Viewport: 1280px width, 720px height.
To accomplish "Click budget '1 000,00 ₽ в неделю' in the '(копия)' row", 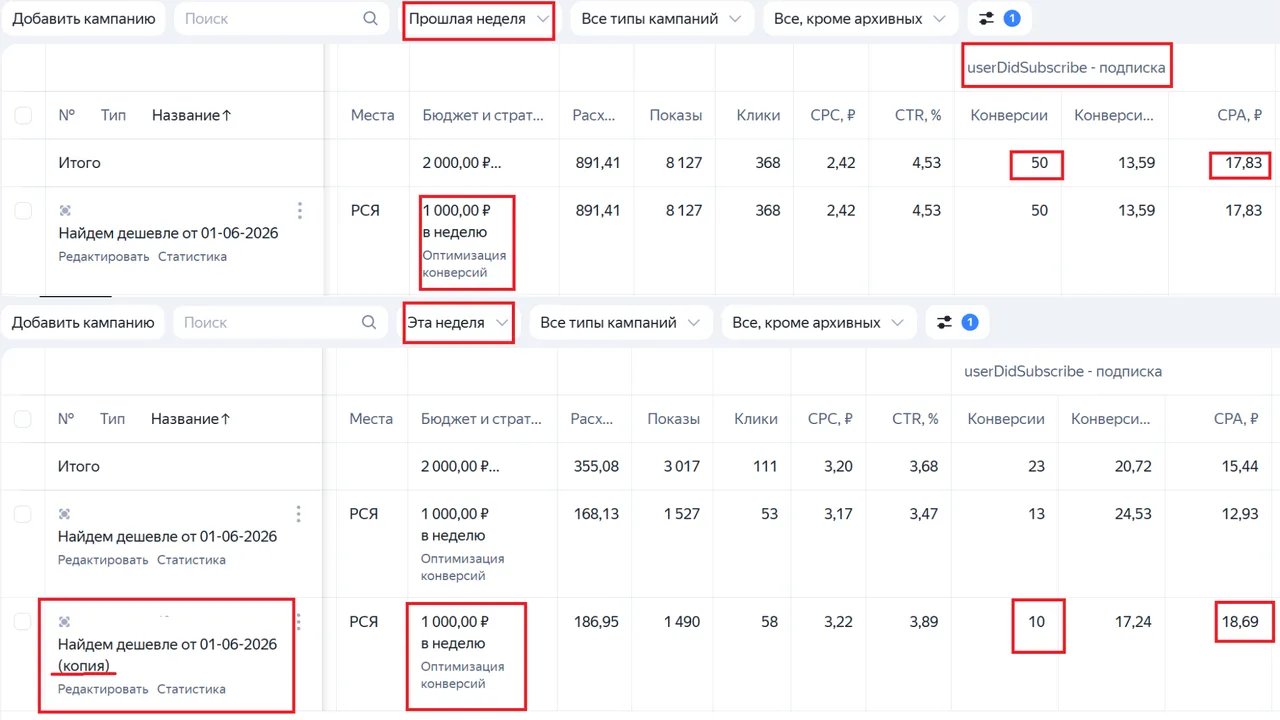I will (455, 633).
